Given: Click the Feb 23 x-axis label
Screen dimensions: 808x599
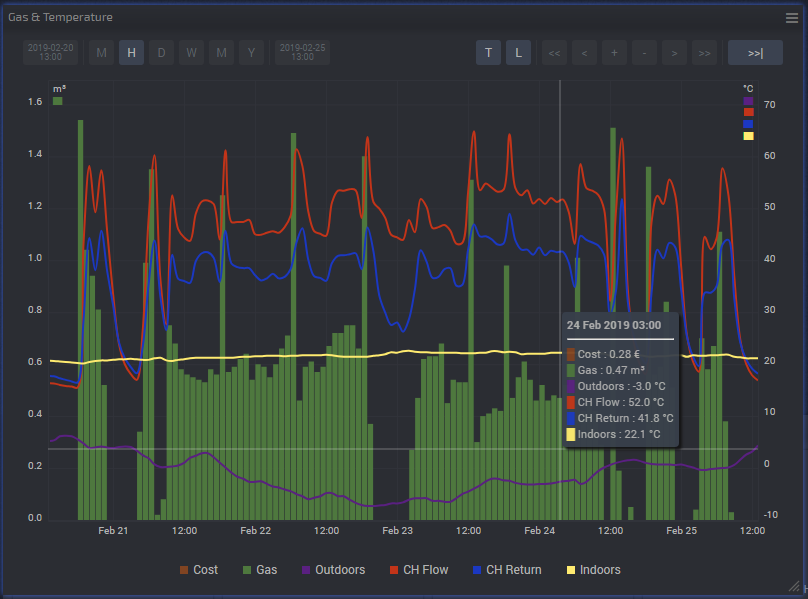Looking at the screenshot, I should click(x=397, y=530).
